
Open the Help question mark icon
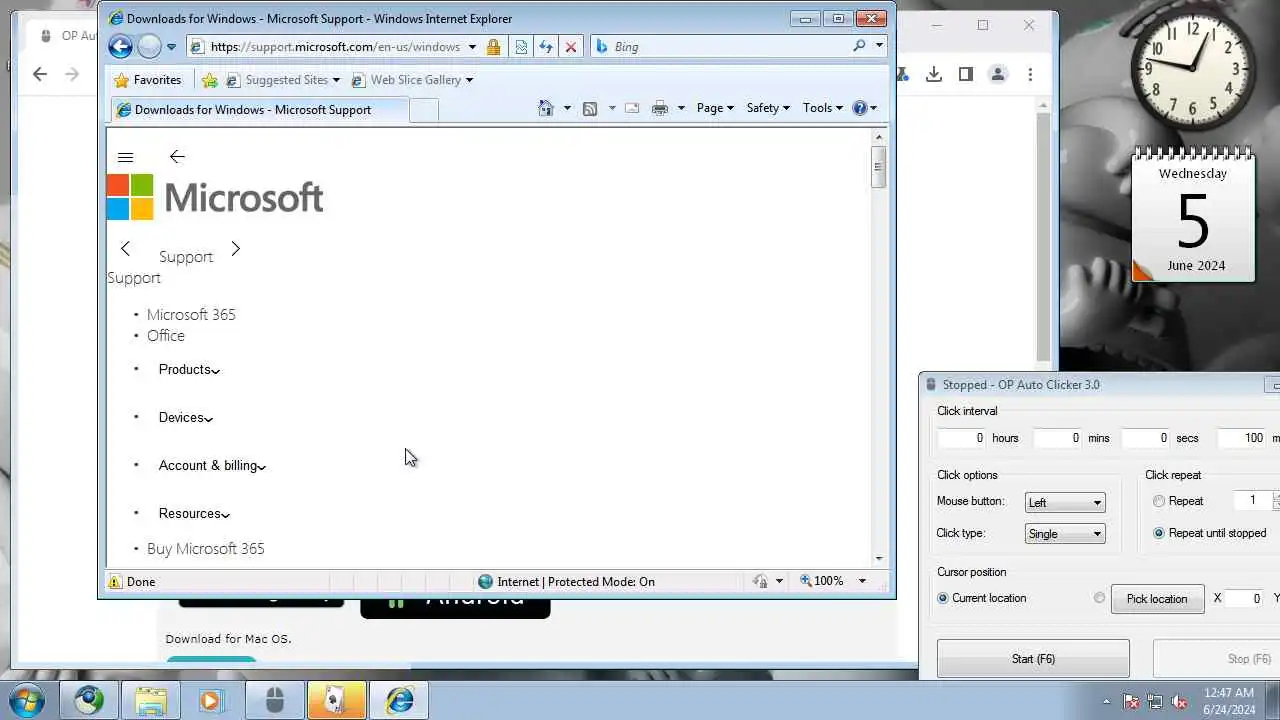coord(859,108)
